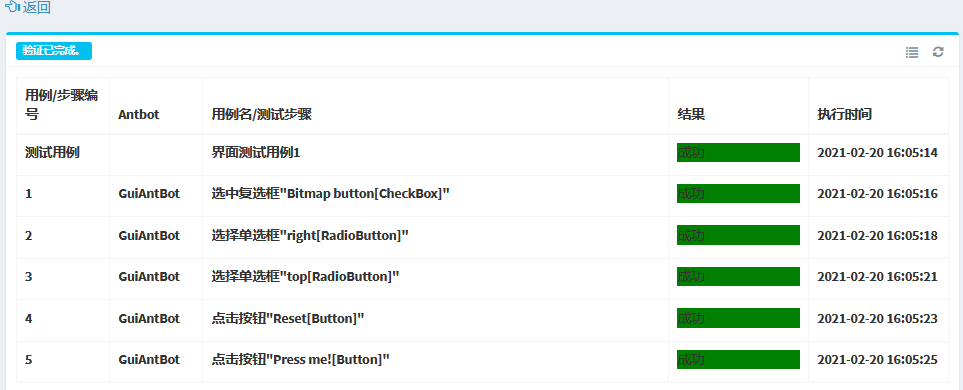
Task: Click the timestamp 2021-02-20 16:05:23
Action: 878,319
